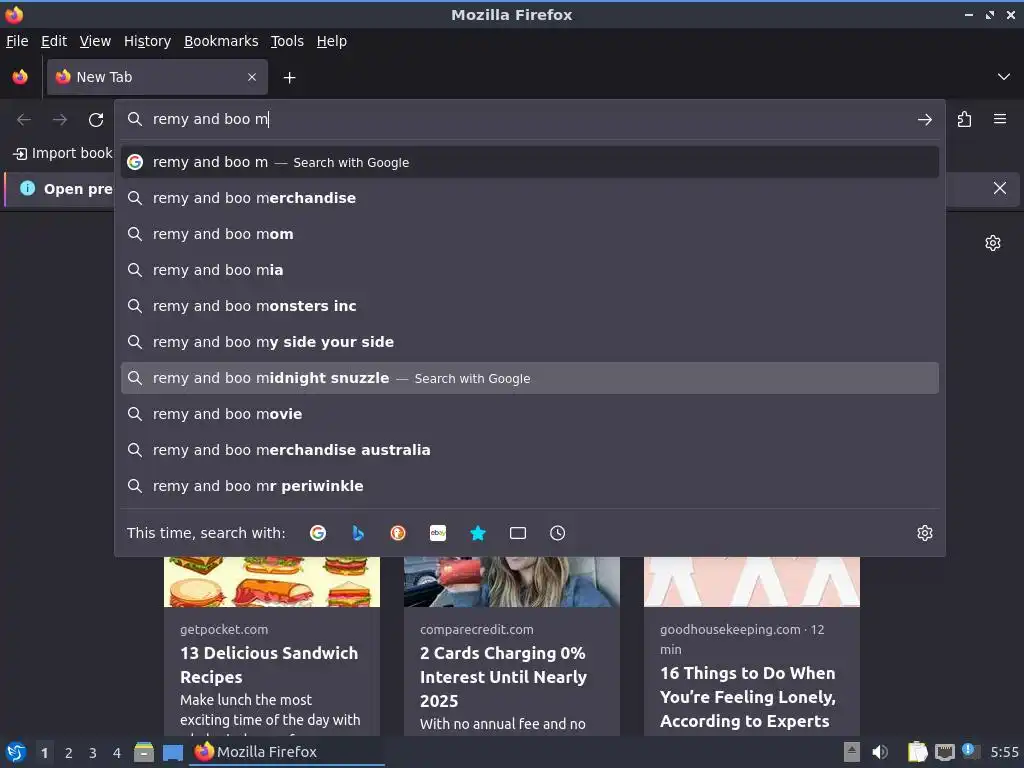The width and height of the screenshot is (1024, 768).
Task: Open the Extensions puzzle icon
Action: [x=965, y=120]
